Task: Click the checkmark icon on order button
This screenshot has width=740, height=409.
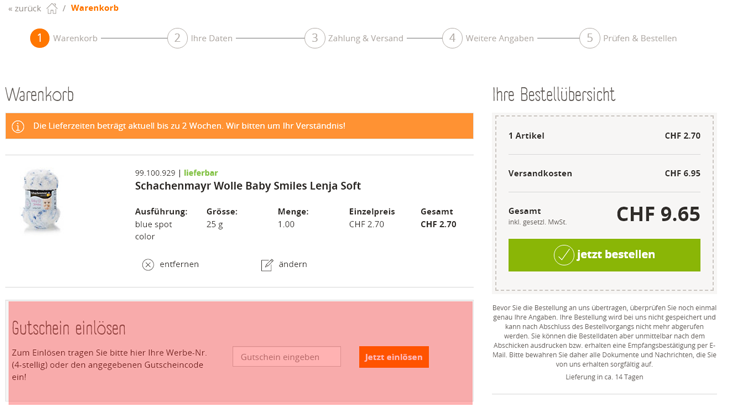Action: click(564, 255)
